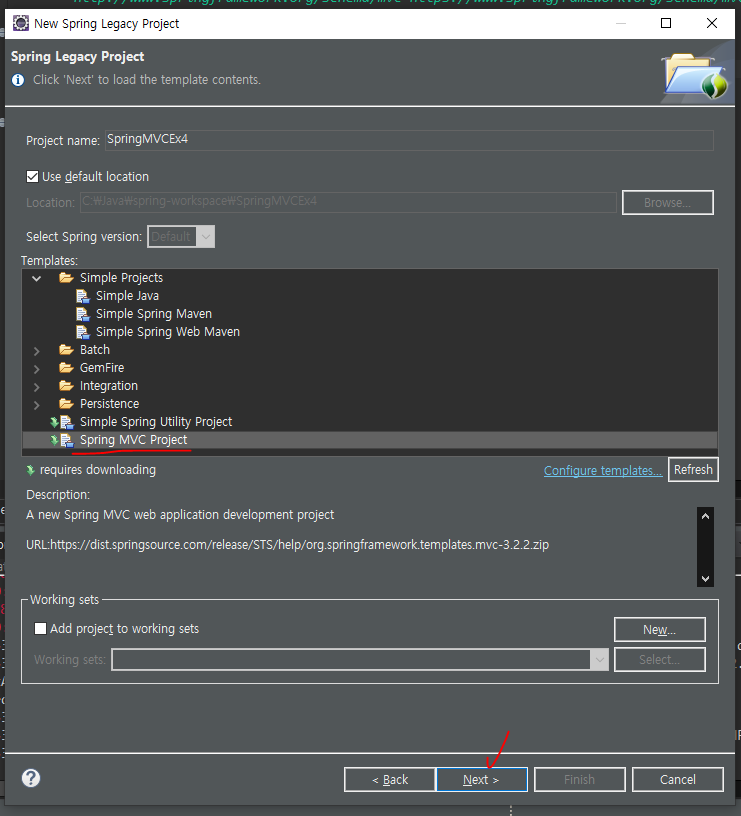Open the help question mark icon

click(x=31, y=778)
